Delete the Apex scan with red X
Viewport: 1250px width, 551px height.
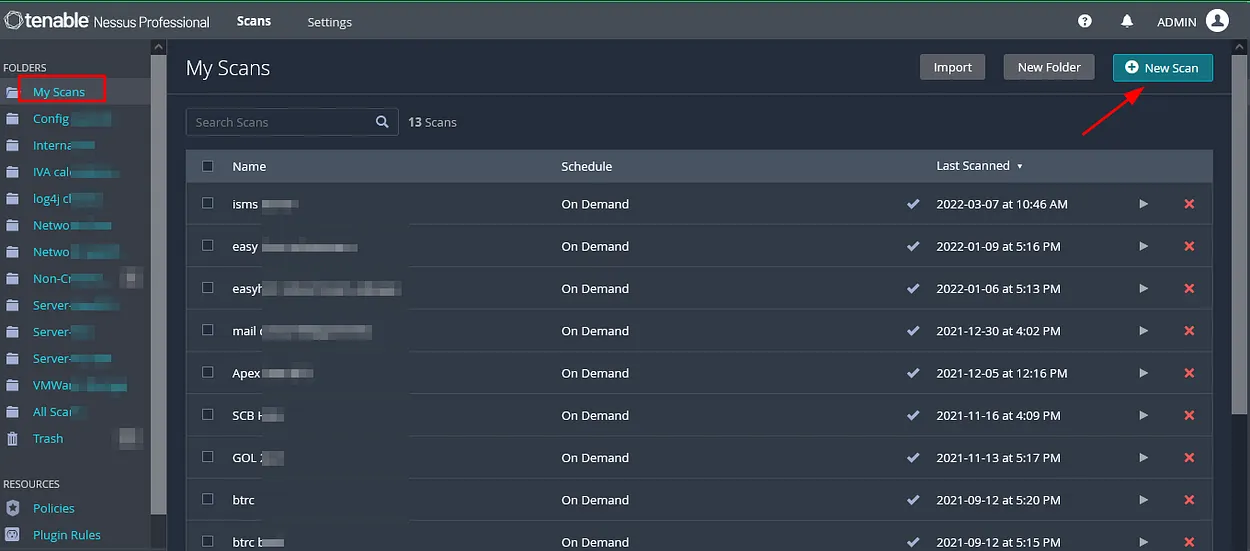point(1189,373)
